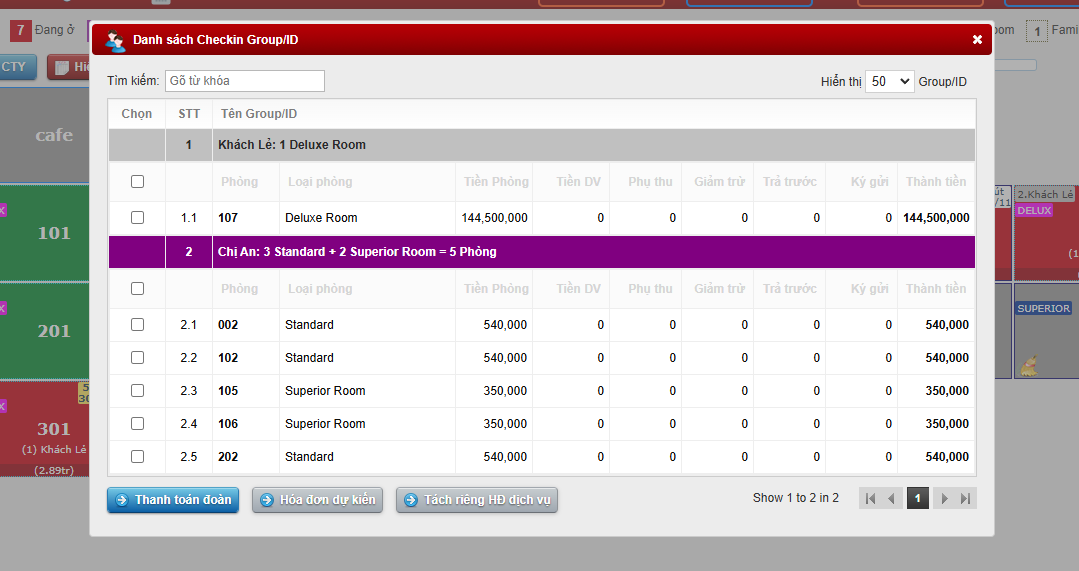
Task: Focus the Tìm kiếm search field
Action: point(244,81)
